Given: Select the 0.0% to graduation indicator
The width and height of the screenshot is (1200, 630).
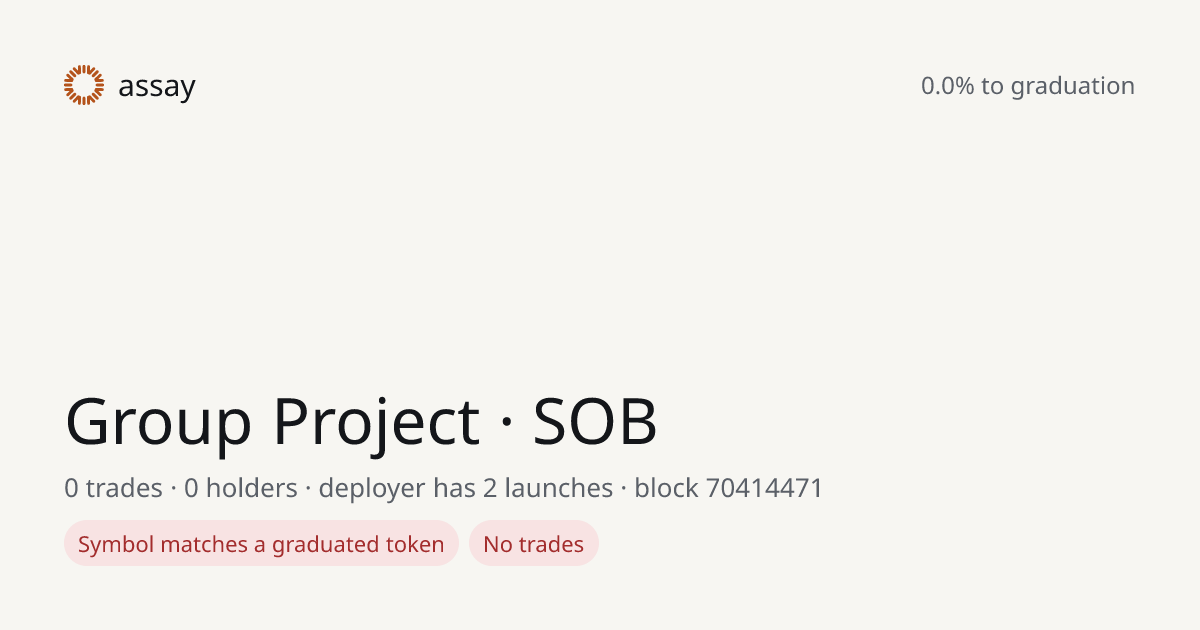Looking at the screenshot, I should (1028, 86).
